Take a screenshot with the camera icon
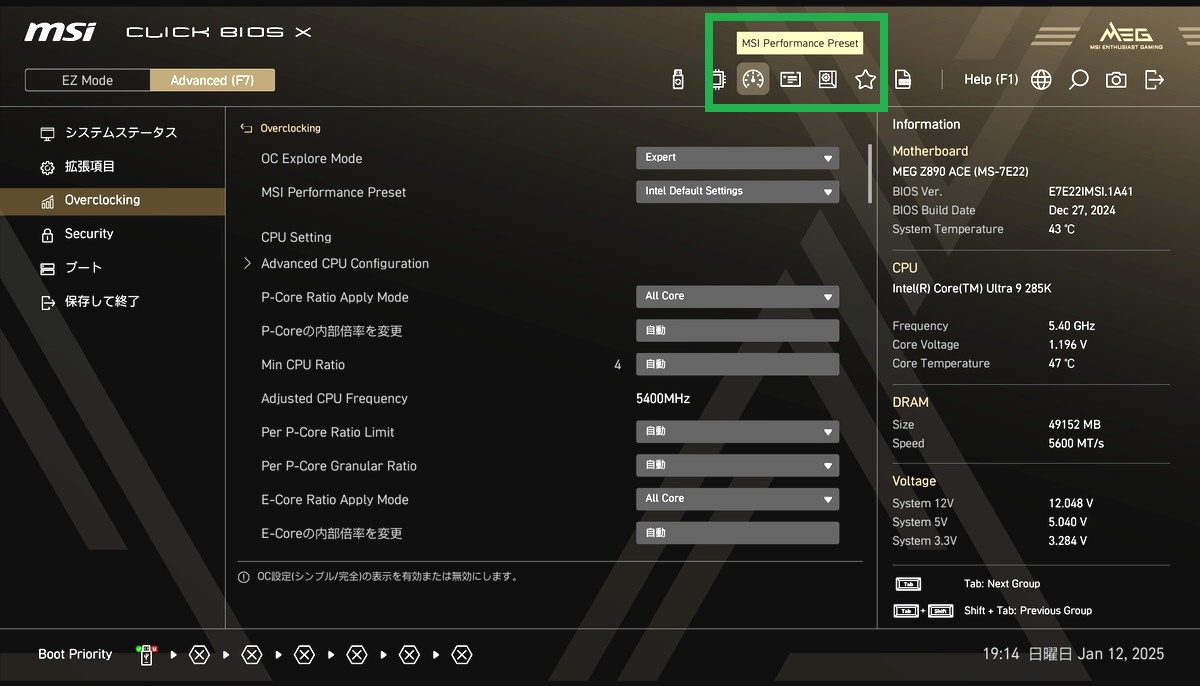Viewport: 1200px width, 686px height. click(x=1116, y=79)
